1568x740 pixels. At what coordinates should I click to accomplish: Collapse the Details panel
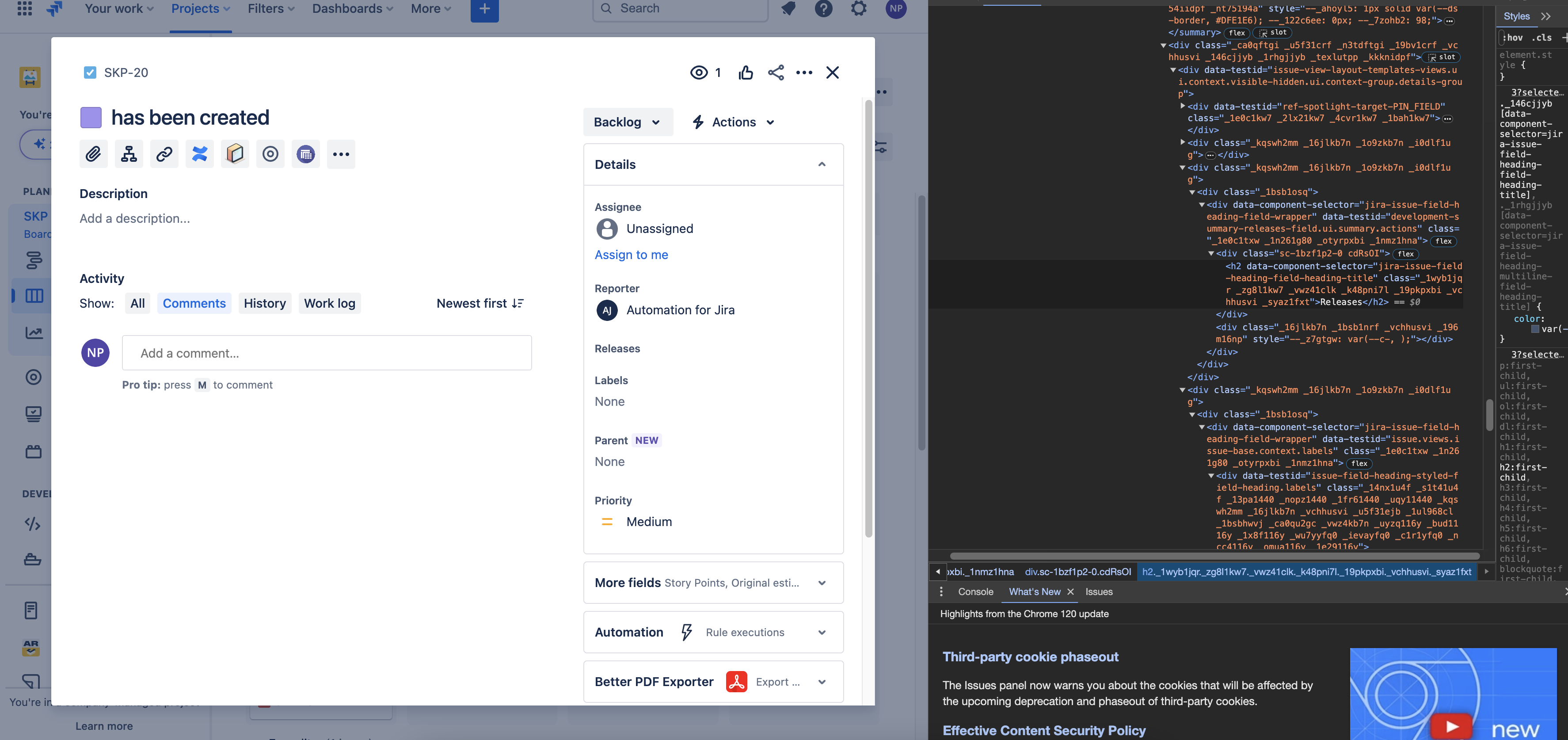click(821, 164)
